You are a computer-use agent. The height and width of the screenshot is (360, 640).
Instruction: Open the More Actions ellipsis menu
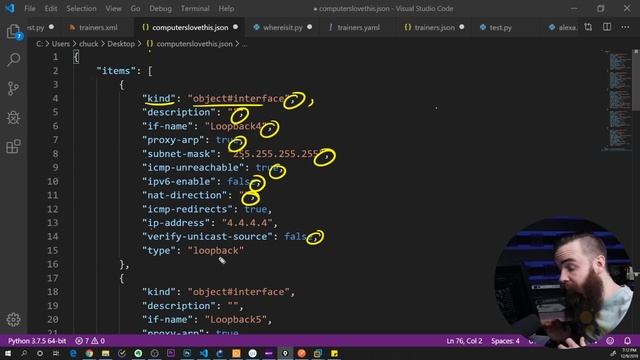tap(625, 27)
